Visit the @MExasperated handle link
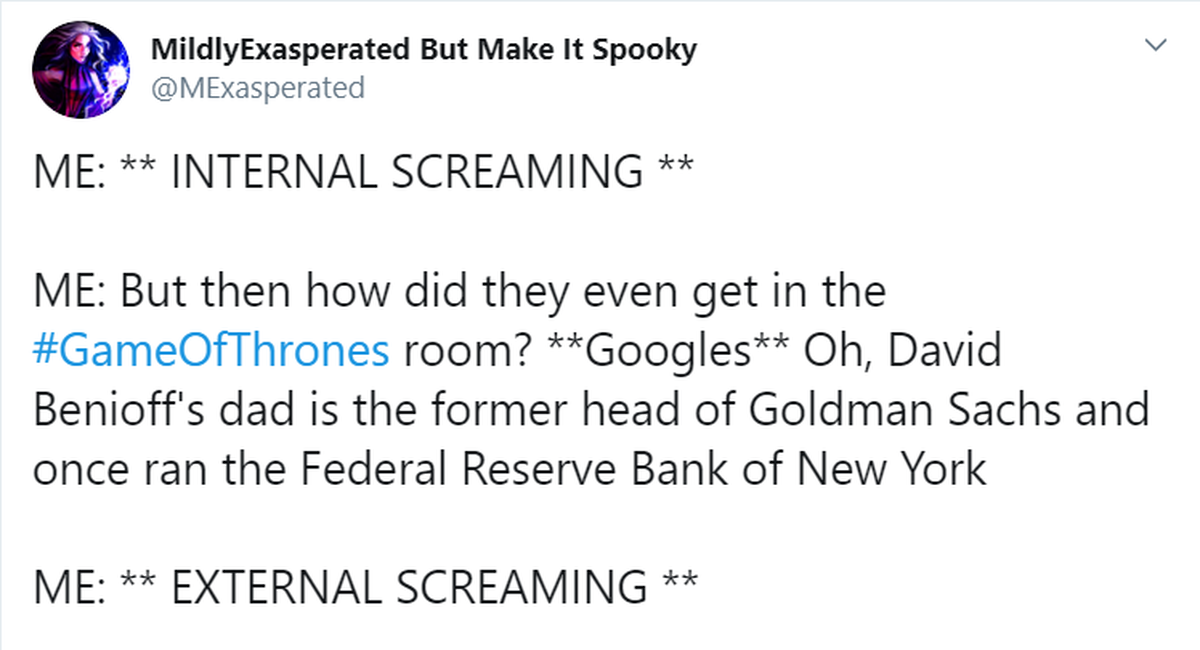 (258, 88)
